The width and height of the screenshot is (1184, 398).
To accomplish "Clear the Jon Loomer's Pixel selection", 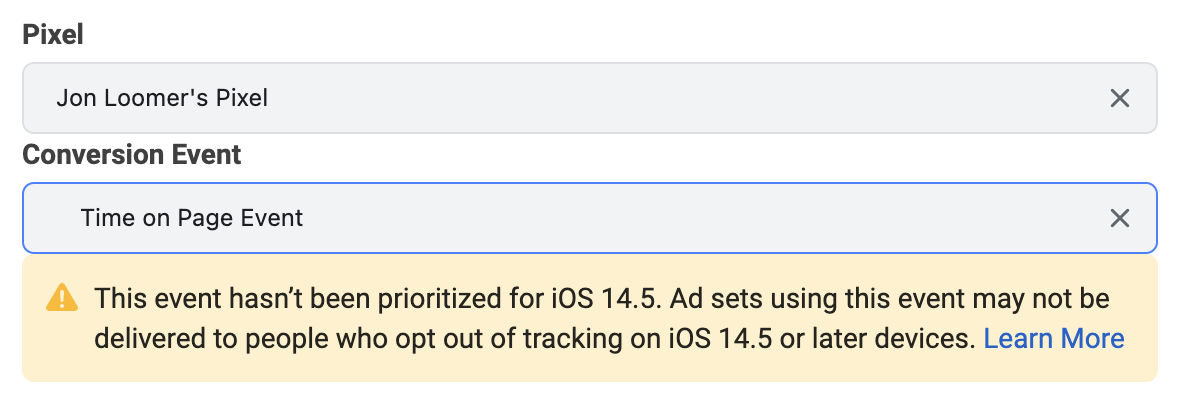I will point(1119,98).
